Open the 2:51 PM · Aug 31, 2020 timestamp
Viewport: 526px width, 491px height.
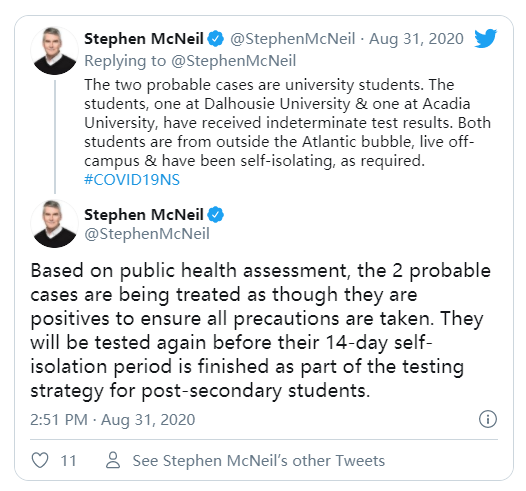point(113,420)
